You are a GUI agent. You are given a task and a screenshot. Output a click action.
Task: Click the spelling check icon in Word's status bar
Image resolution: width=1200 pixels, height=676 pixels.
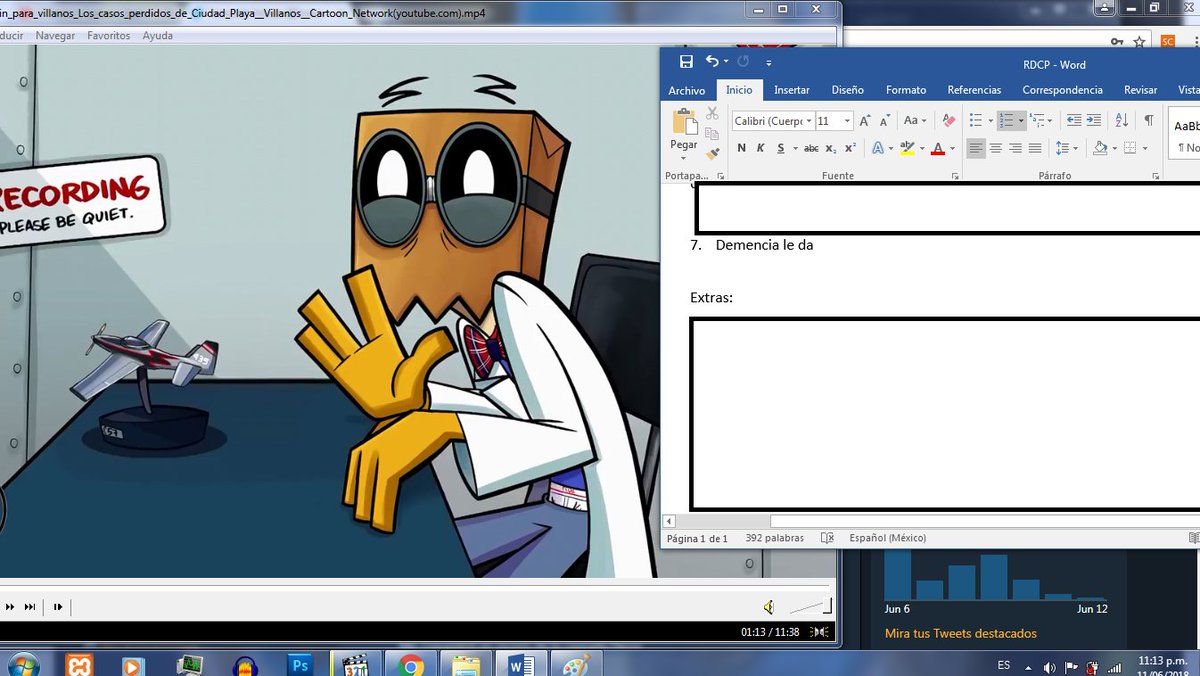827,538
